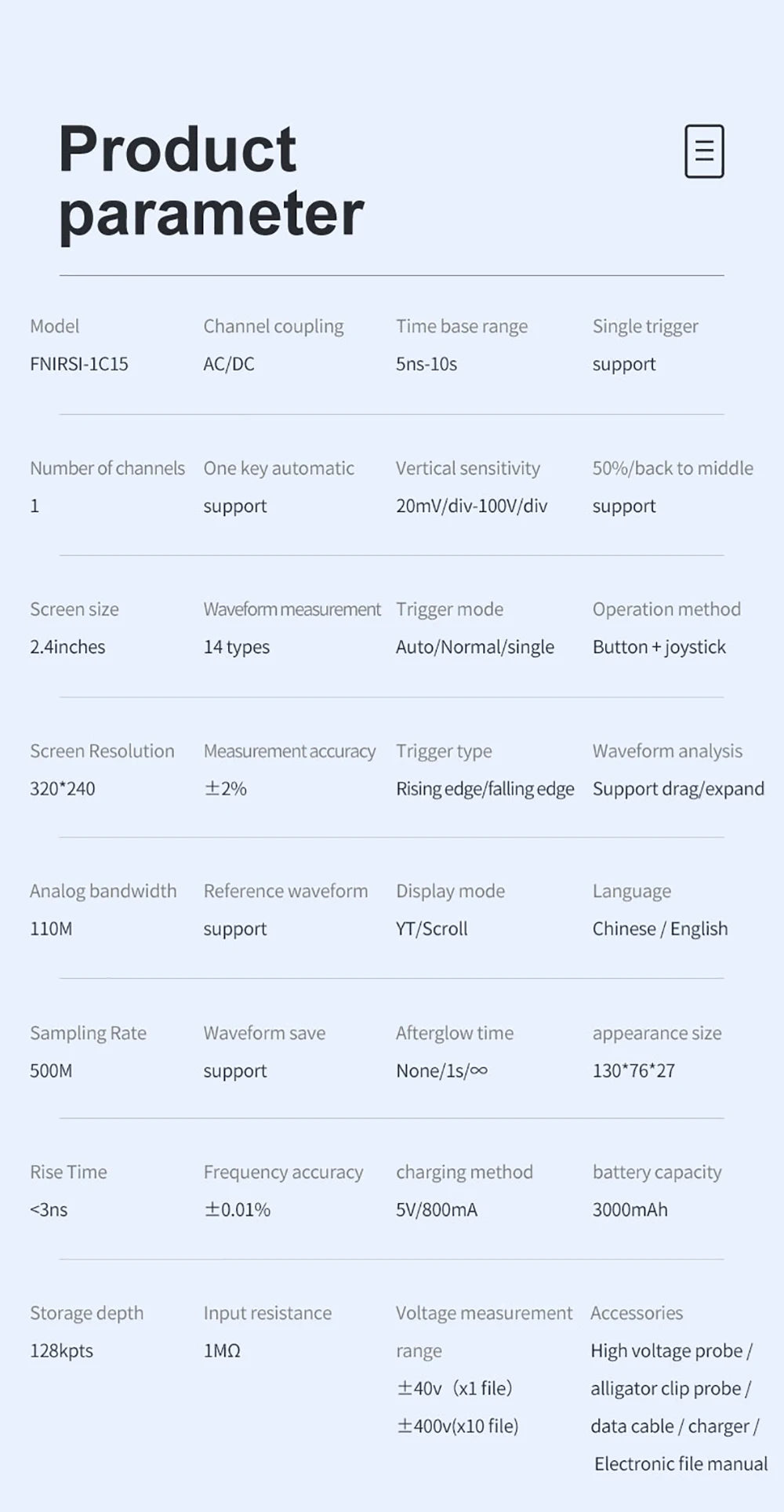Select the 500M sampling rate value
This screenshot has height=1512, width=784.
51,1070
